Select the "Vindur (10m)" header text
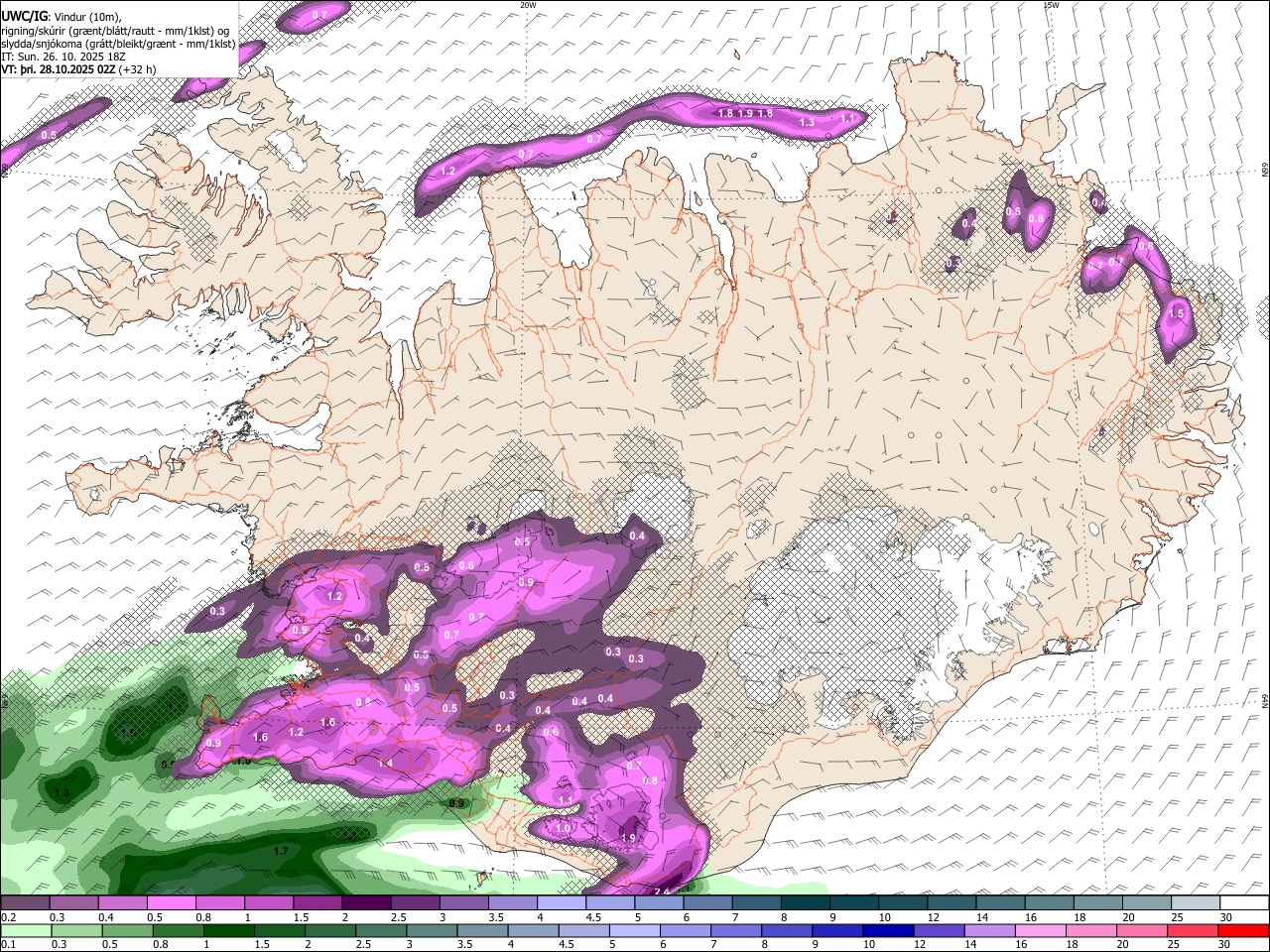Screen dimensions: 1270x952 tap(87, 16)
